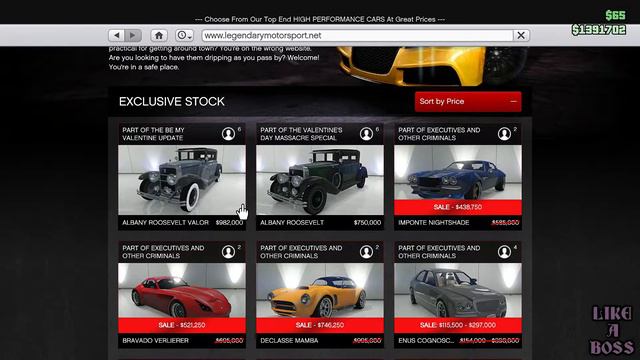This screenshot has width=640, height=360.
Task: Click the SALE - $521,250 banner
Action: tap(182, 325)
